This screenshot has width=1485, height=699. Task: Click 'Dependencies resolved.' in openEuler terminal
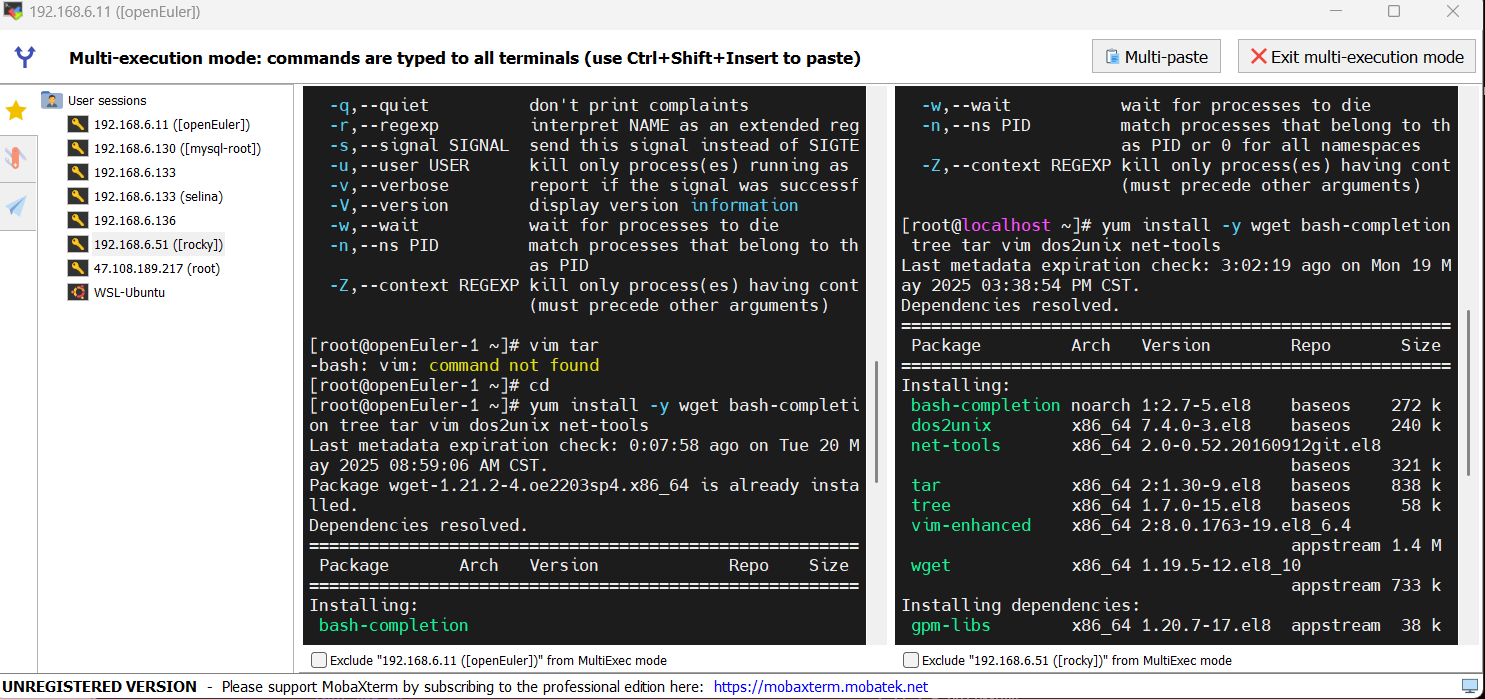(x=418, y=525)
